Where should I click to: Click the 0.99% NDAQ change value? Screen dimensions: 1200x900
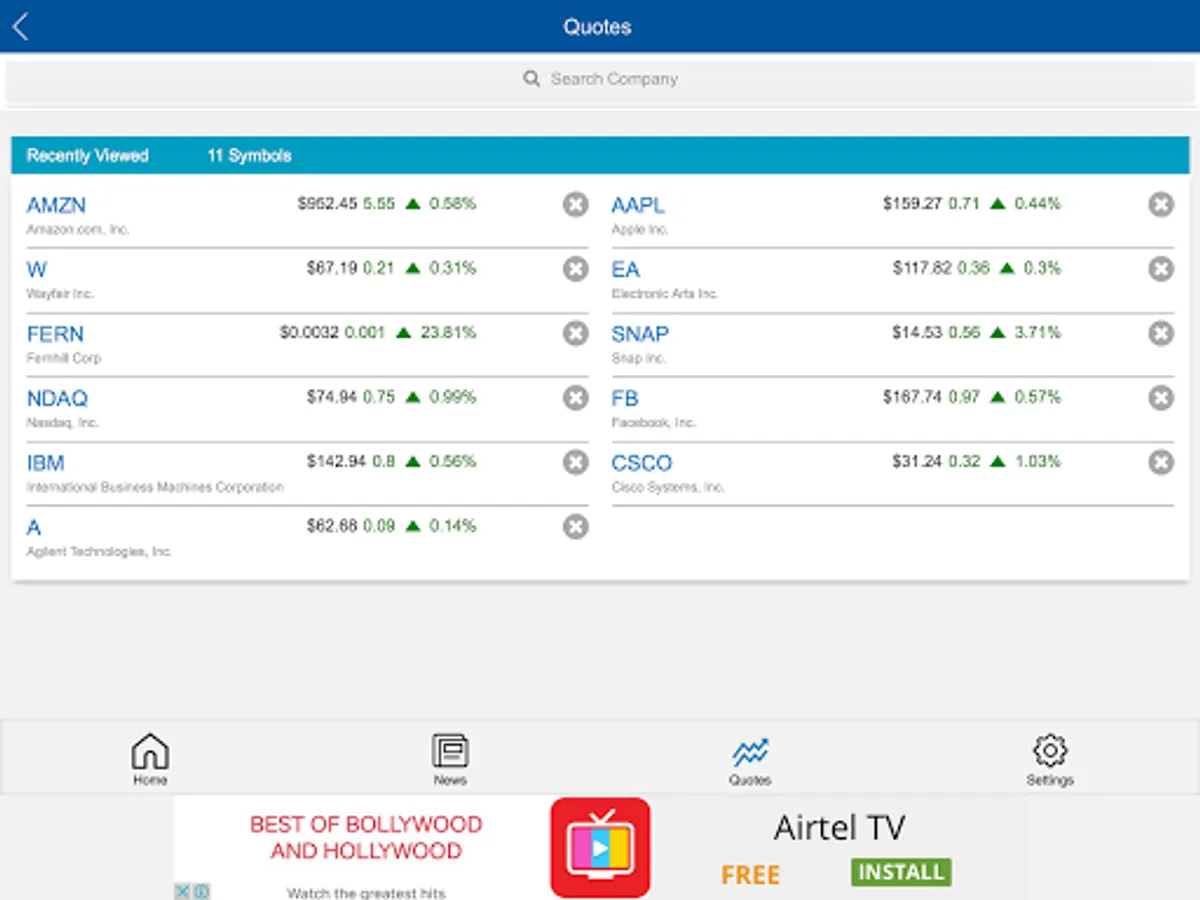453,397
